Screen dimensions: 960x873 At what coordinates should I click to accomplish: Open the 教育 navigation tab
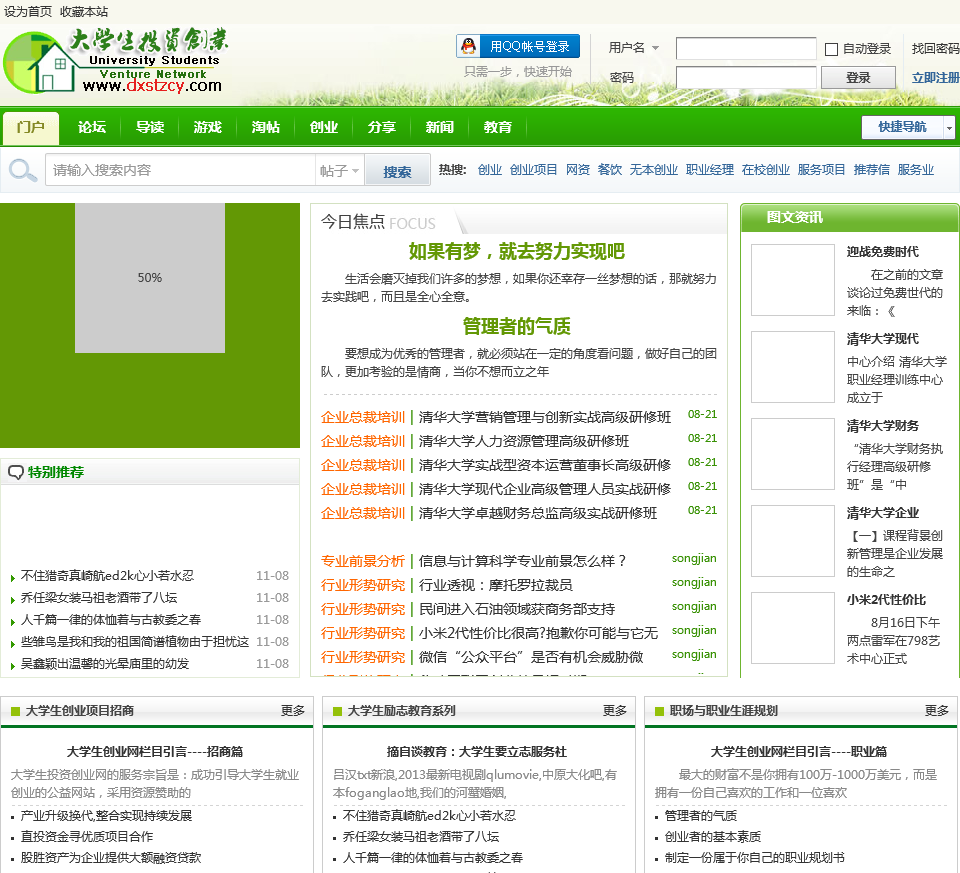click(x=498, y=127)
